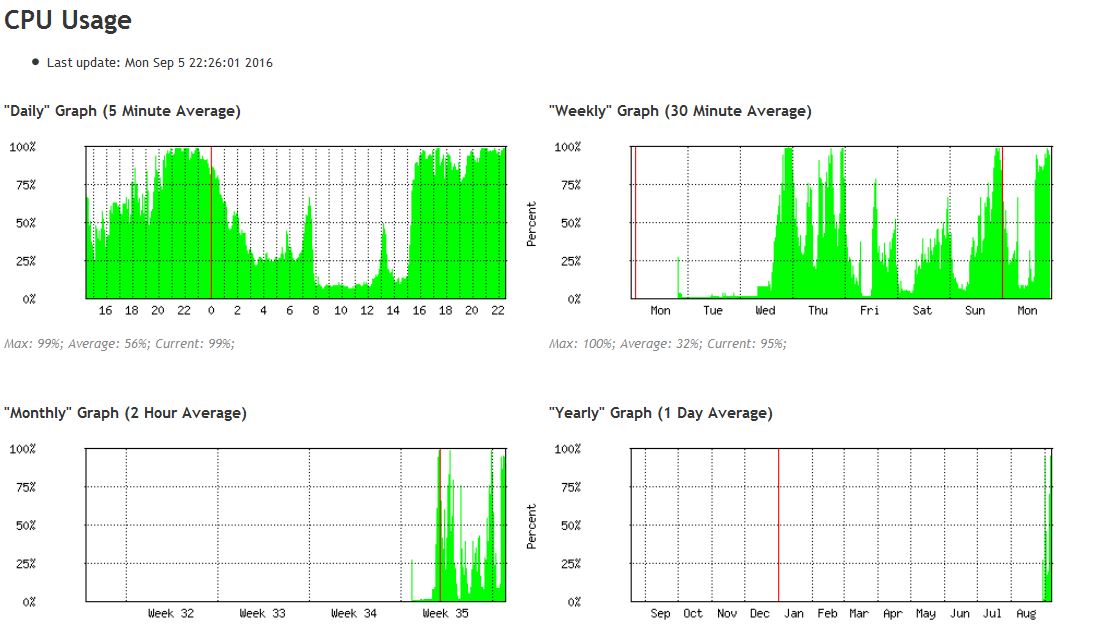The image size is (1112, 628).
Task: Click the May label on Yearly graph
Action: (x=925, y=613)
